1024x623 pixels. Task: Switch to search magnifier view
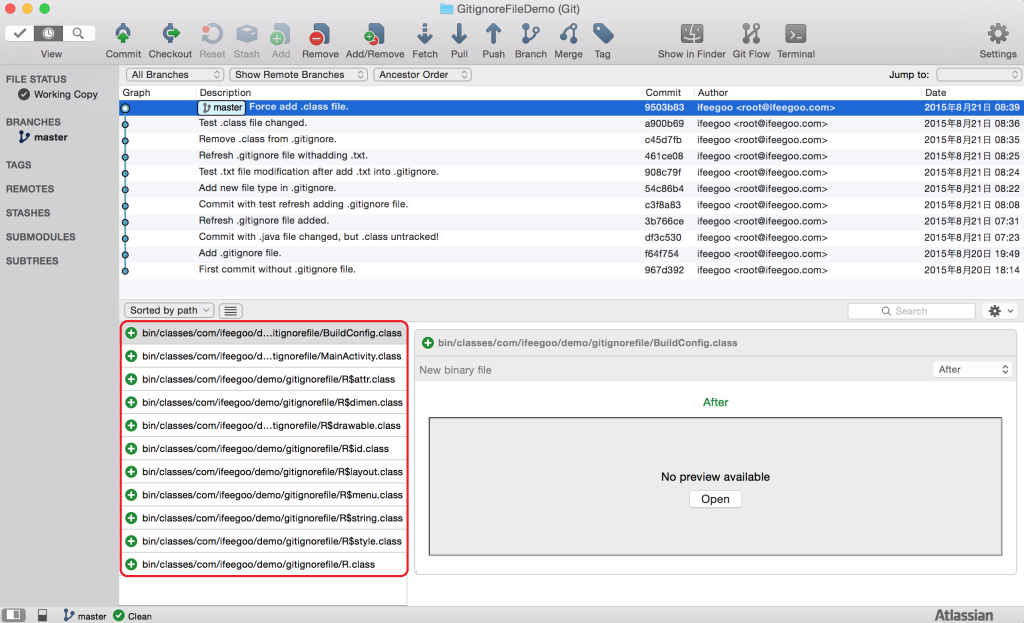78,33
